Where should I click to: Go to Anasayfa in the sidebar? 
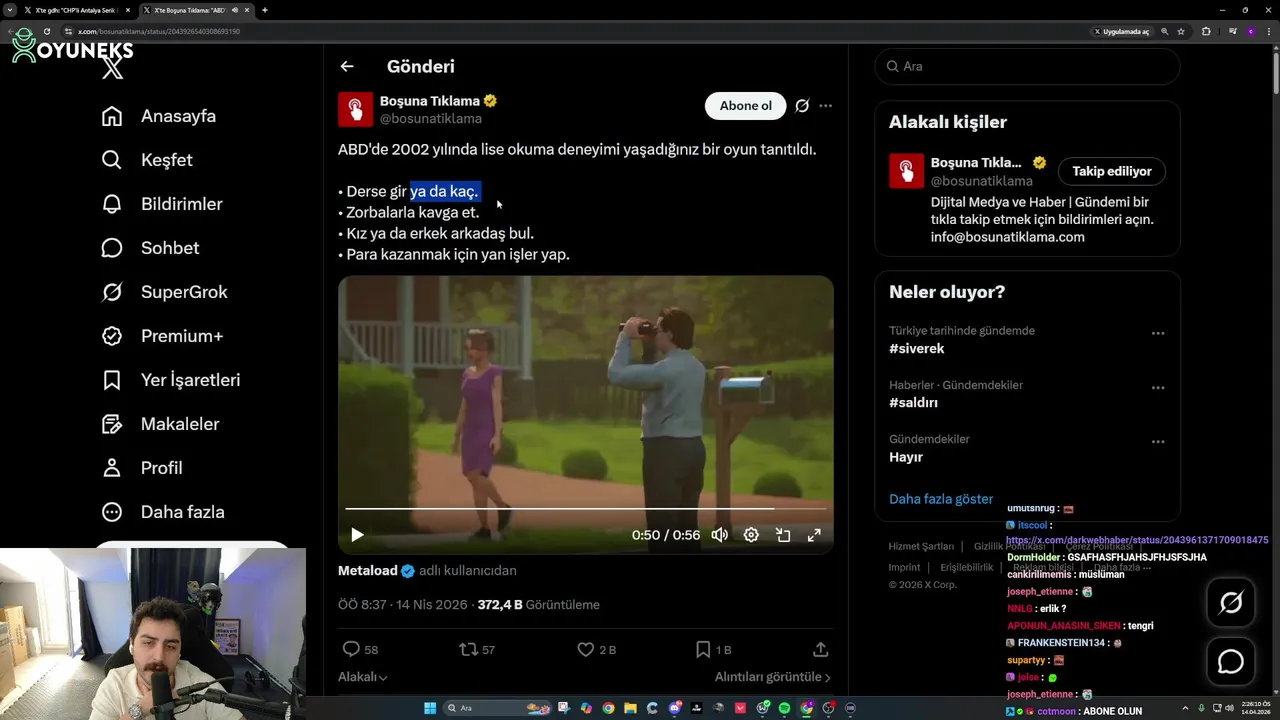(159, 116)
